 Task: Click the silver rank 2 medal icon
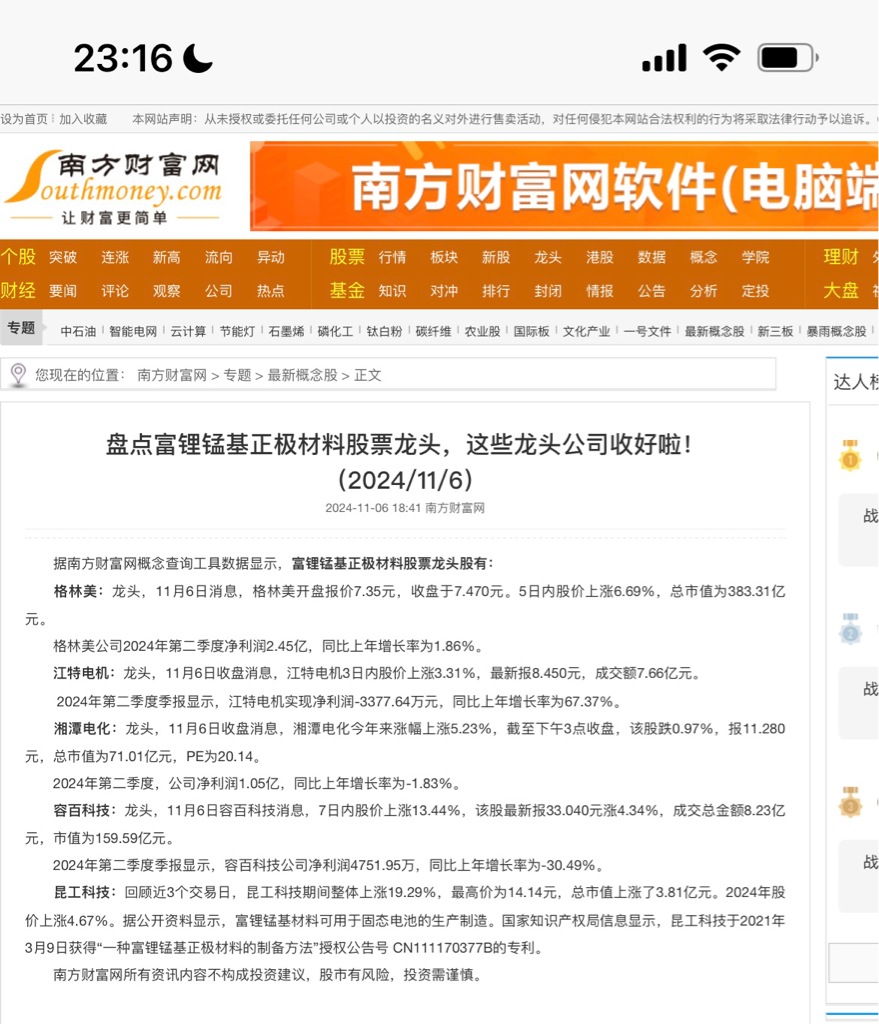[850, 629]
